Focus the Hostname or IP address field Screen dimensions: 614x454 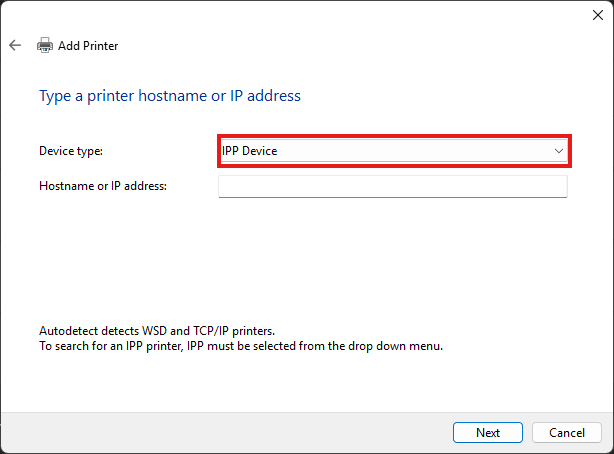tap(392, 186)
